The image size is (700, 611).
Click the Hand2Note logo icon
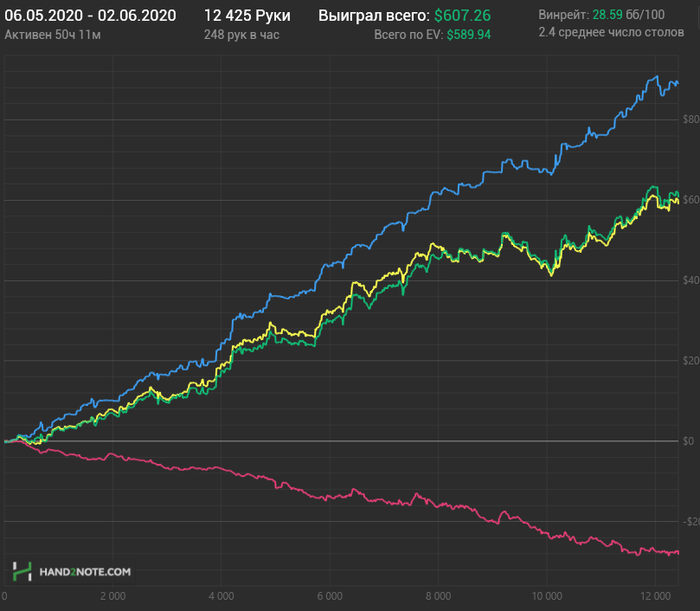22,571
